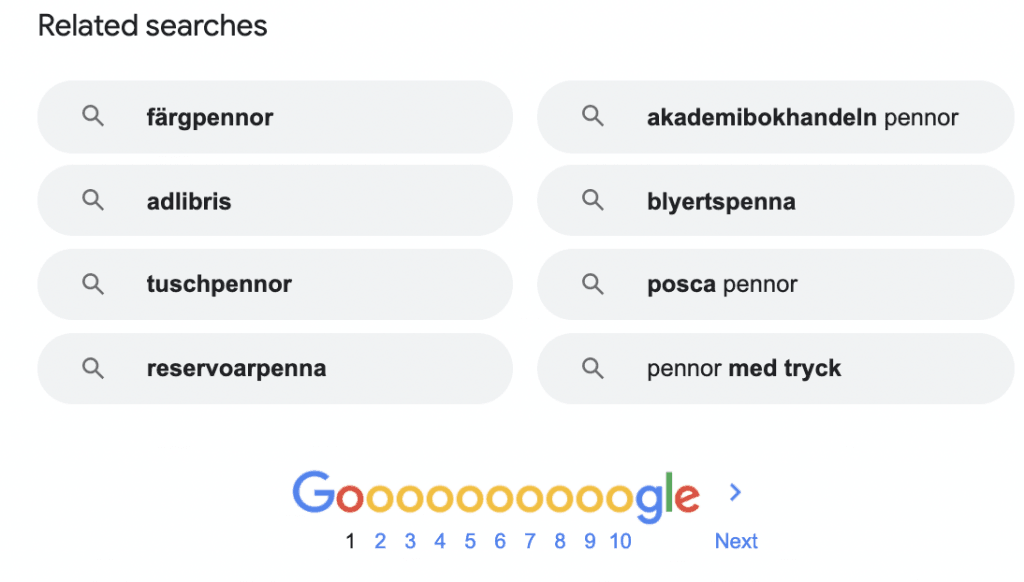This screenshot has width=1024, height=582.
Task: Open results page 7
Action: [x=530, y=541]
